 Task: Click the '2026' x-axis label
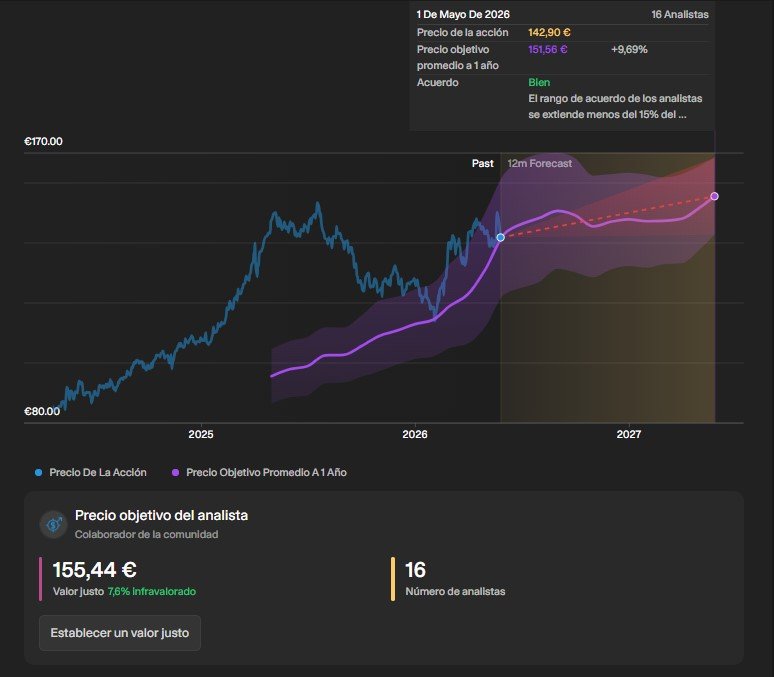click(x=415, y=434)
